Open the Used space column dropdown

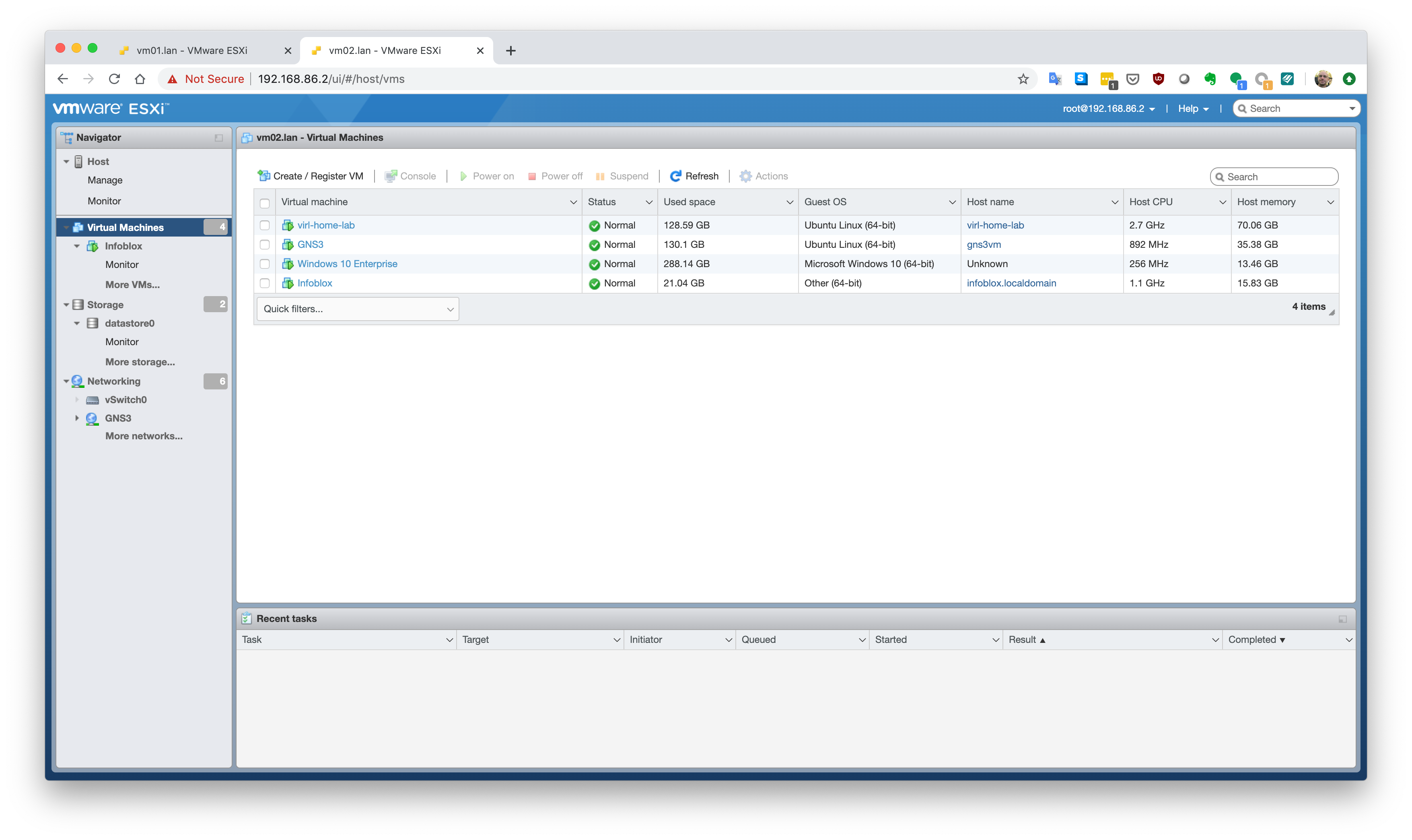click(x=790, y=202)
